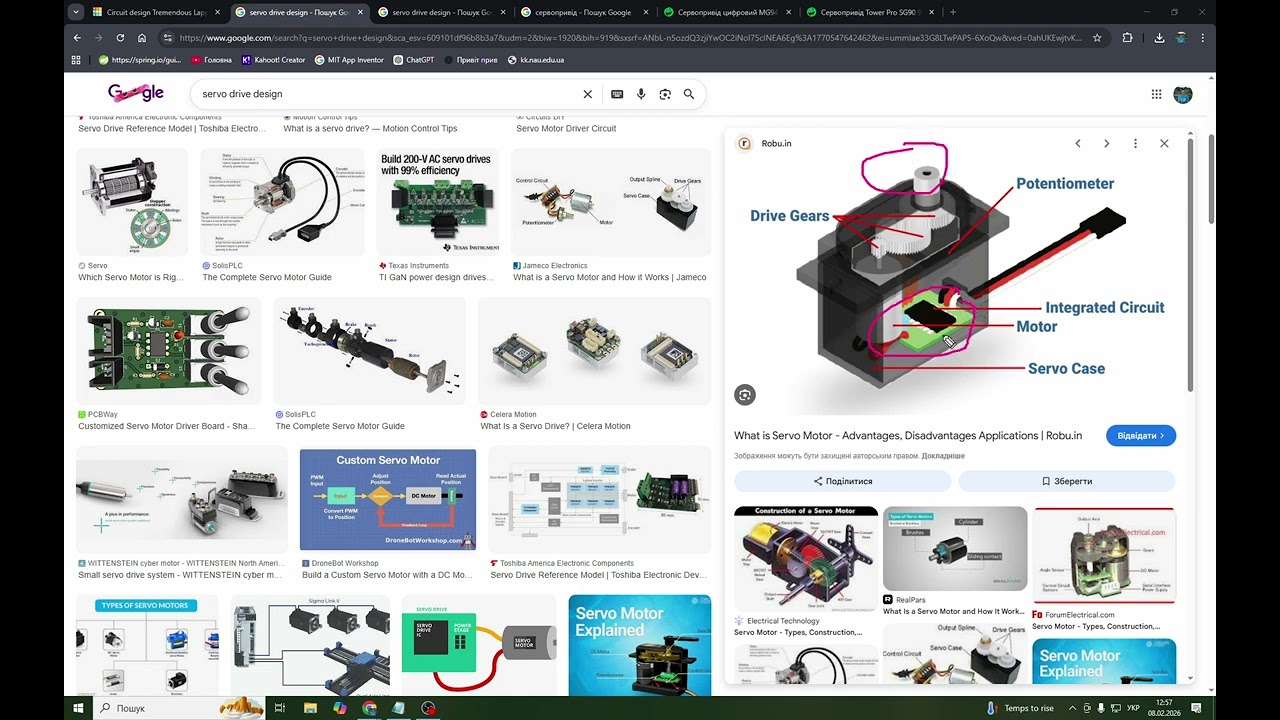Open the on-screen keyboard icon in search bar

pyautogui.click(x=617, y=94)
